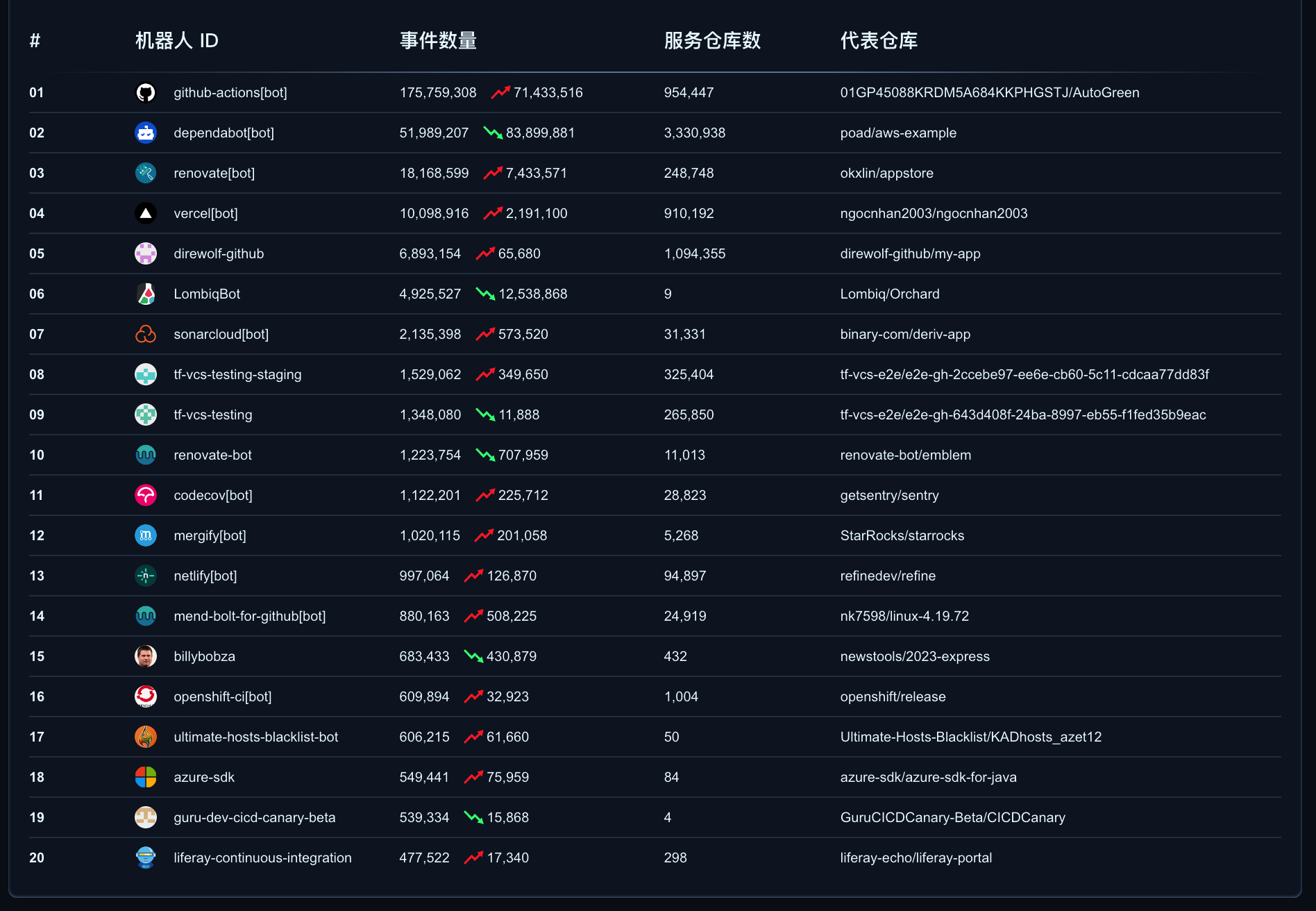Image resolution: width=1316 pixels, height=911 pixels.
Task: Click the tf-vcs-testing avatar icon
Action: 146,415
